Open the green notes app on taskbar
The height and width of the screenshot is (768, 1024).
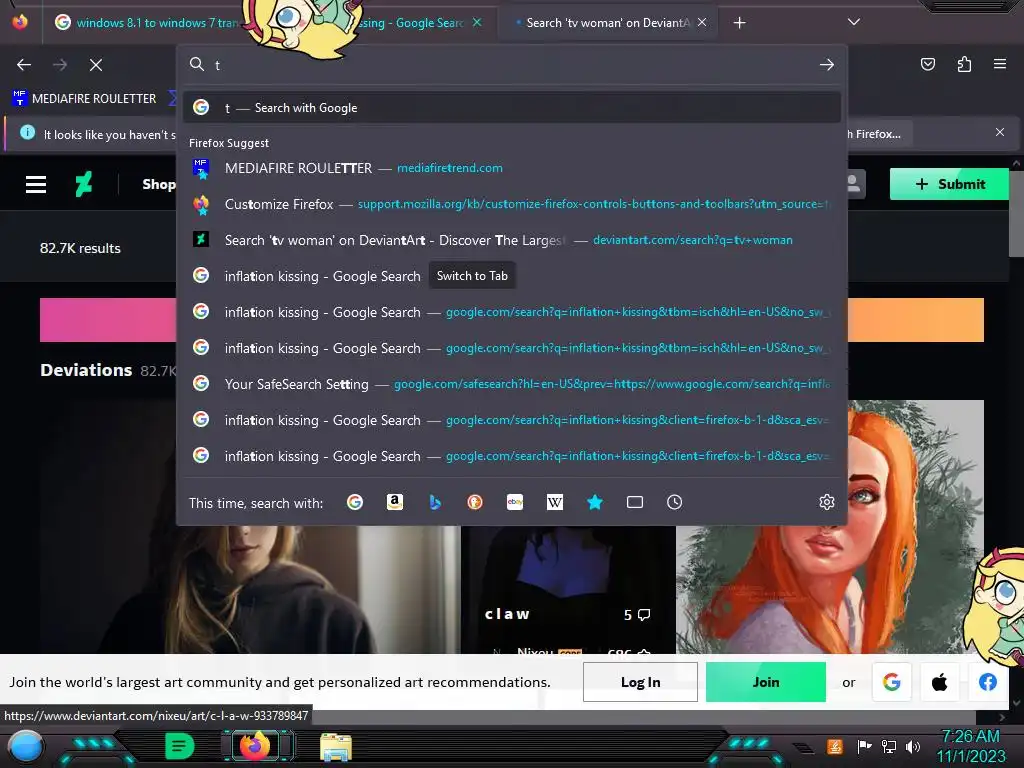(x=180, y=746)
